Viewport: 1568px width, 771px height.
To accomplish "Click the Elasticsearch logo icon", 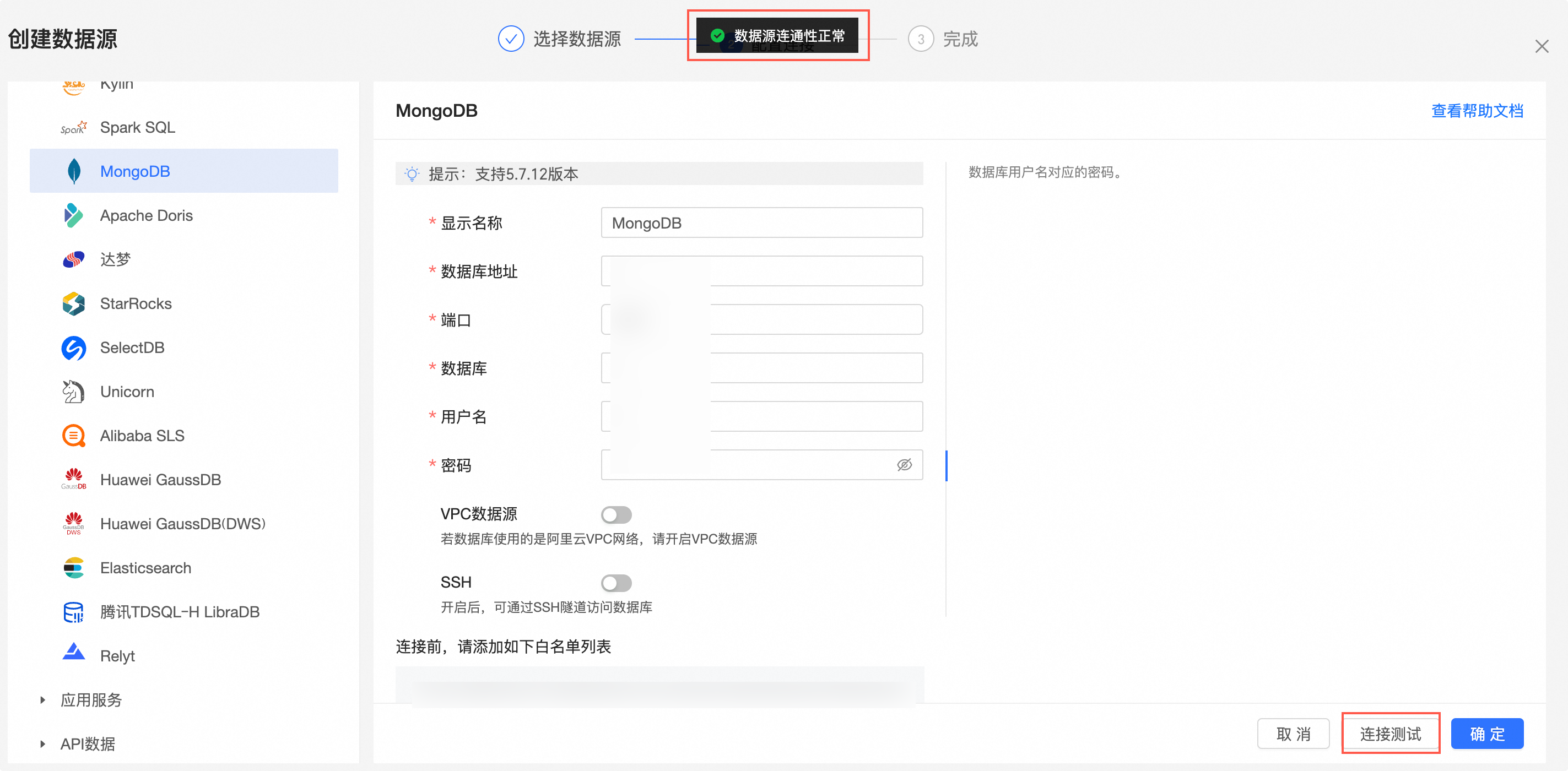I will (x=74, y=568).
